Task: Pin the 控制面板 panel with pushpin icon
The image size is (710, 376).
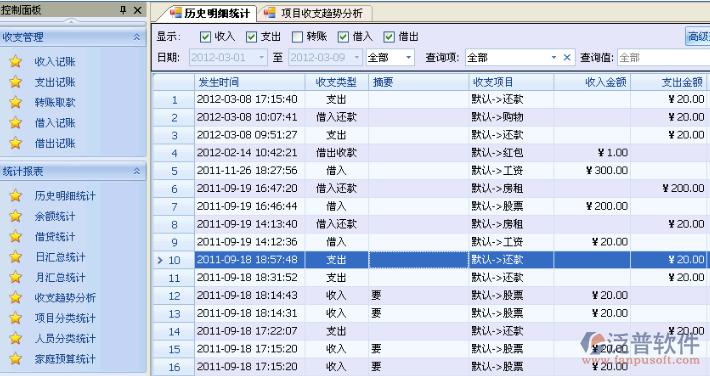Action: click(x=123, y=10)
